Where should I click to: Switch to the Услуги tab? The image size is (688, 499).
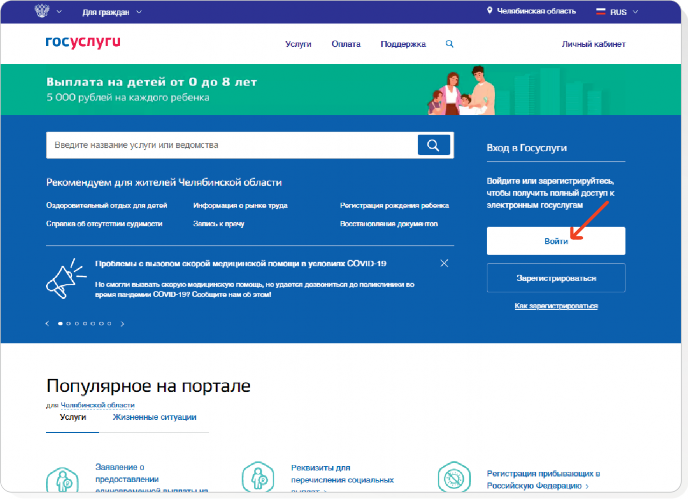pyautogui.click(x=73, y=417)
